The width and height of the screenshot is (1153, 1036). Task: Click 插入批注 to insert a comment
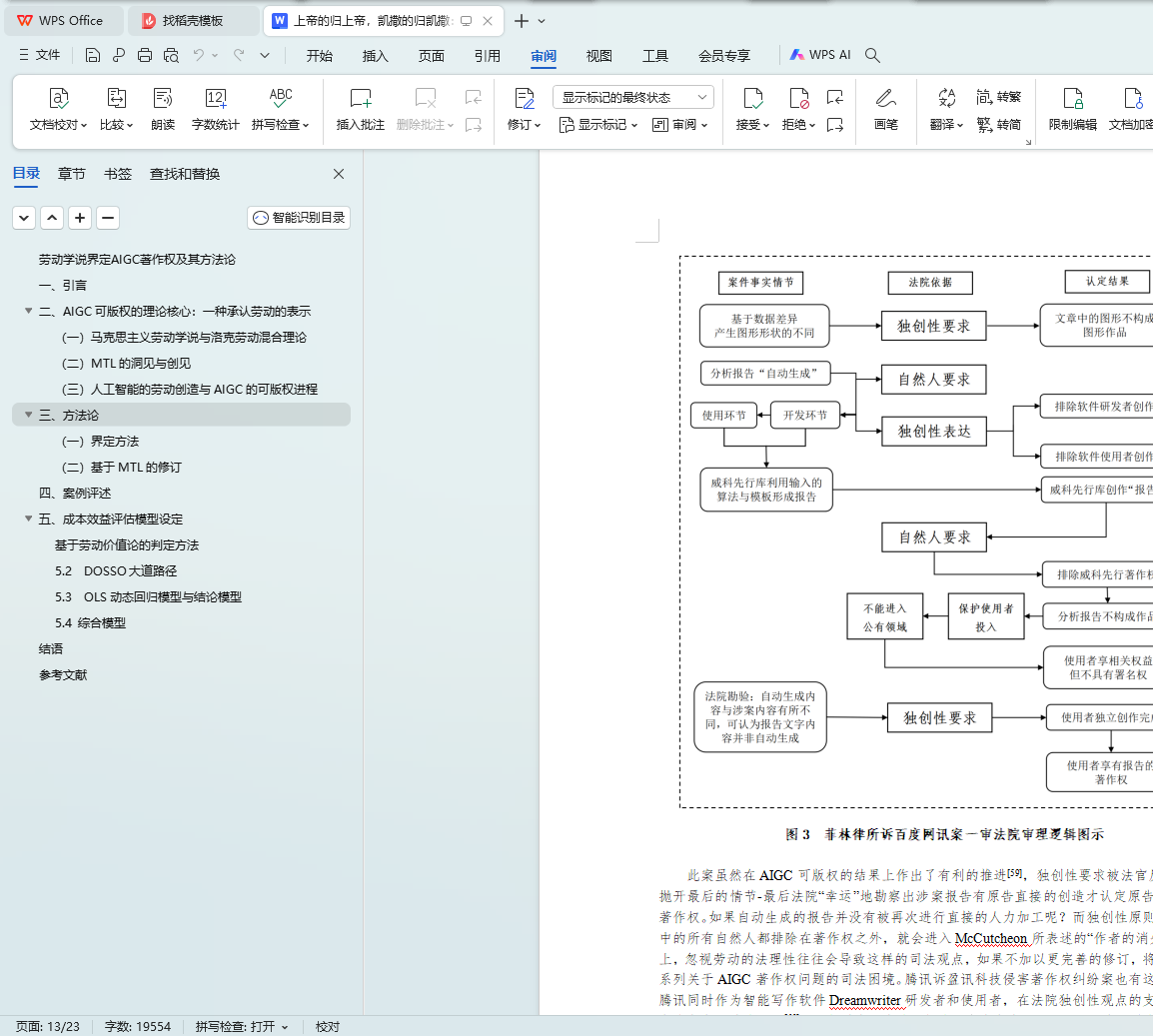coord(361,109)
